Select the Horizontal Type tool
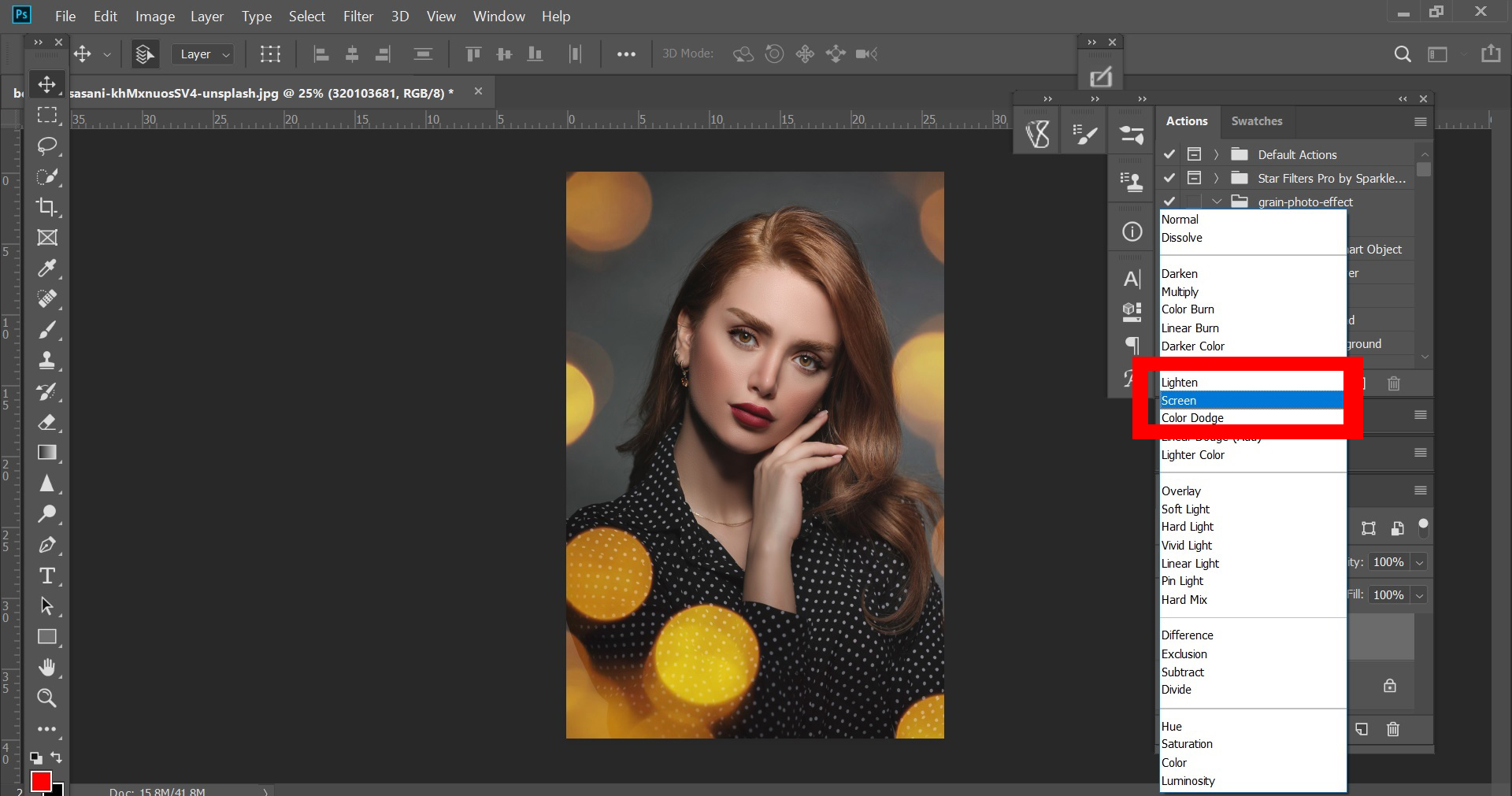Image resolution: width=1512 pixels, height=796 pixels. coord(47,576)
